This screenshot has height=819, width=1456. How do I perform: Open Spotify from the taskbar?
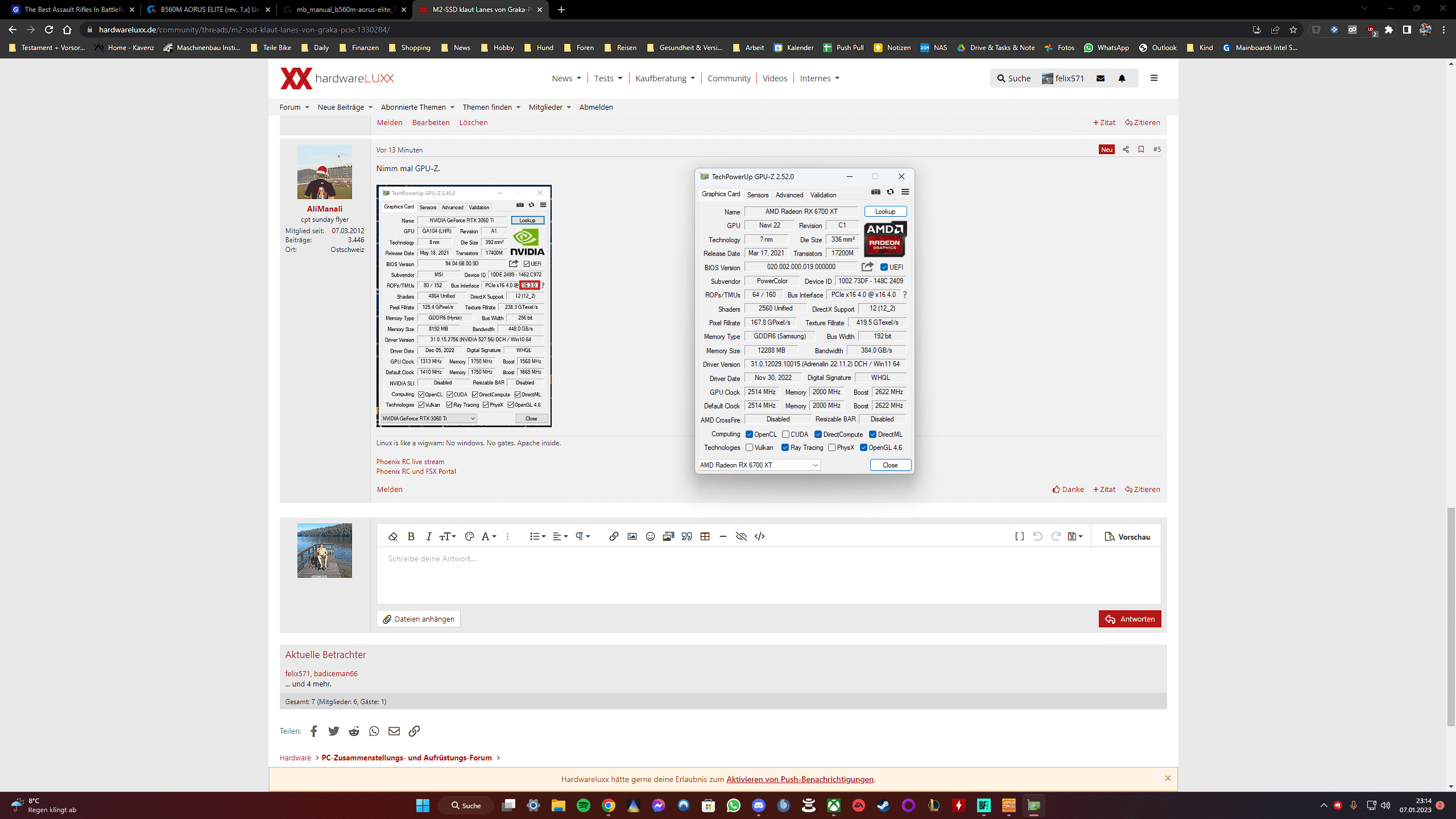click(x=584, y=805)
